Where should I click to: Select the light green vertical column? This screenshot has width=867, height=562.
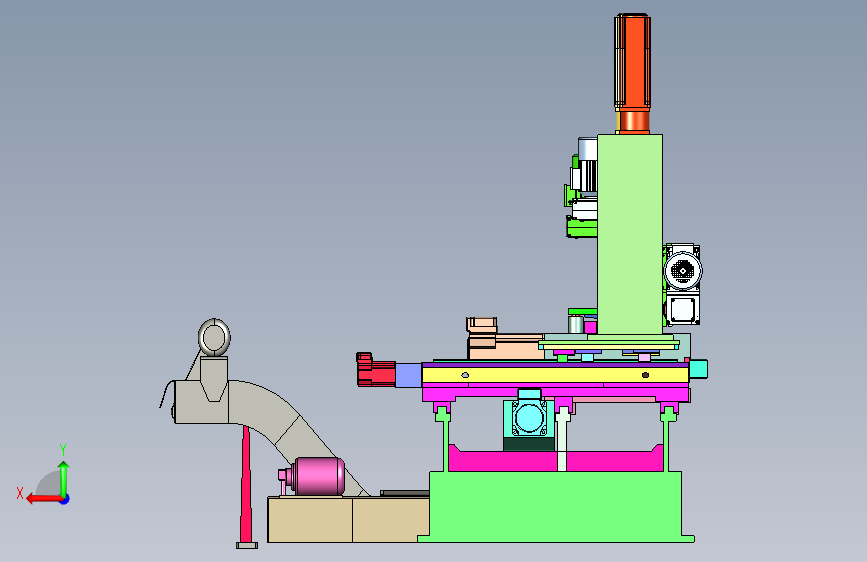pyautogui.click(x=630, y=234)
